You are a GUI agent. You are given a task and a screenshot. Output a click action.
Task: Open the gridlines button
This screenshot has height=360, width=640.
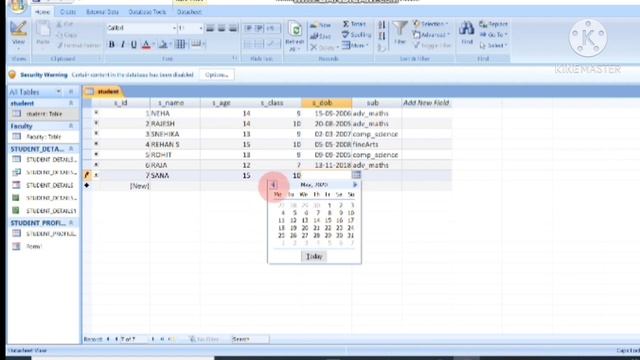point(180,44)
